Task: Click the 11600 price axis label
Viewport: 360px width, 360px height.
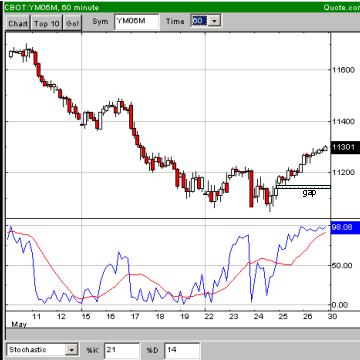Action: coord(344,70)
